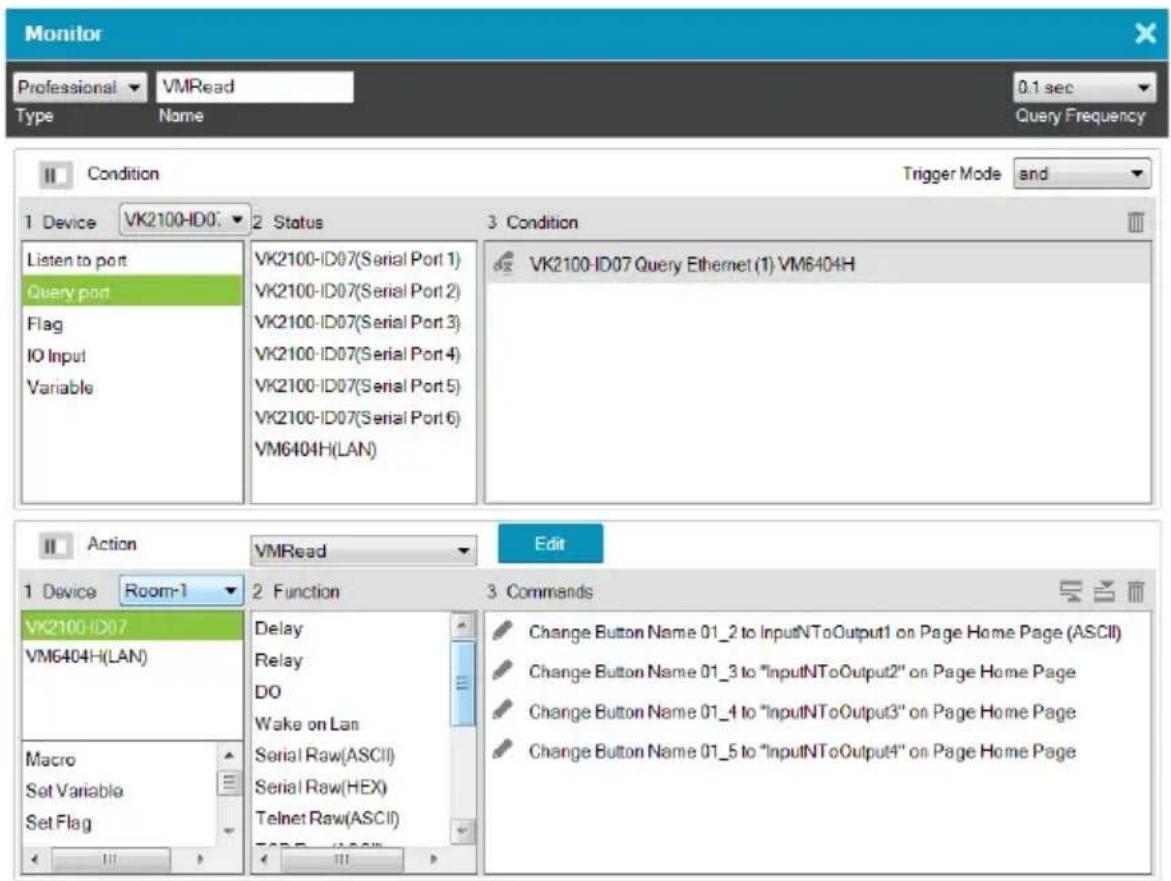Delete condition with trash icon

pos(1135,222)
